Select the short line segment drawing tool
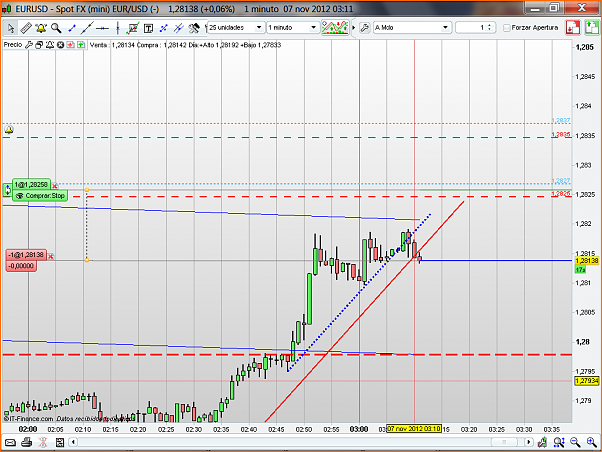The width and height of the screenshot is (602, 452). [72, 28]
